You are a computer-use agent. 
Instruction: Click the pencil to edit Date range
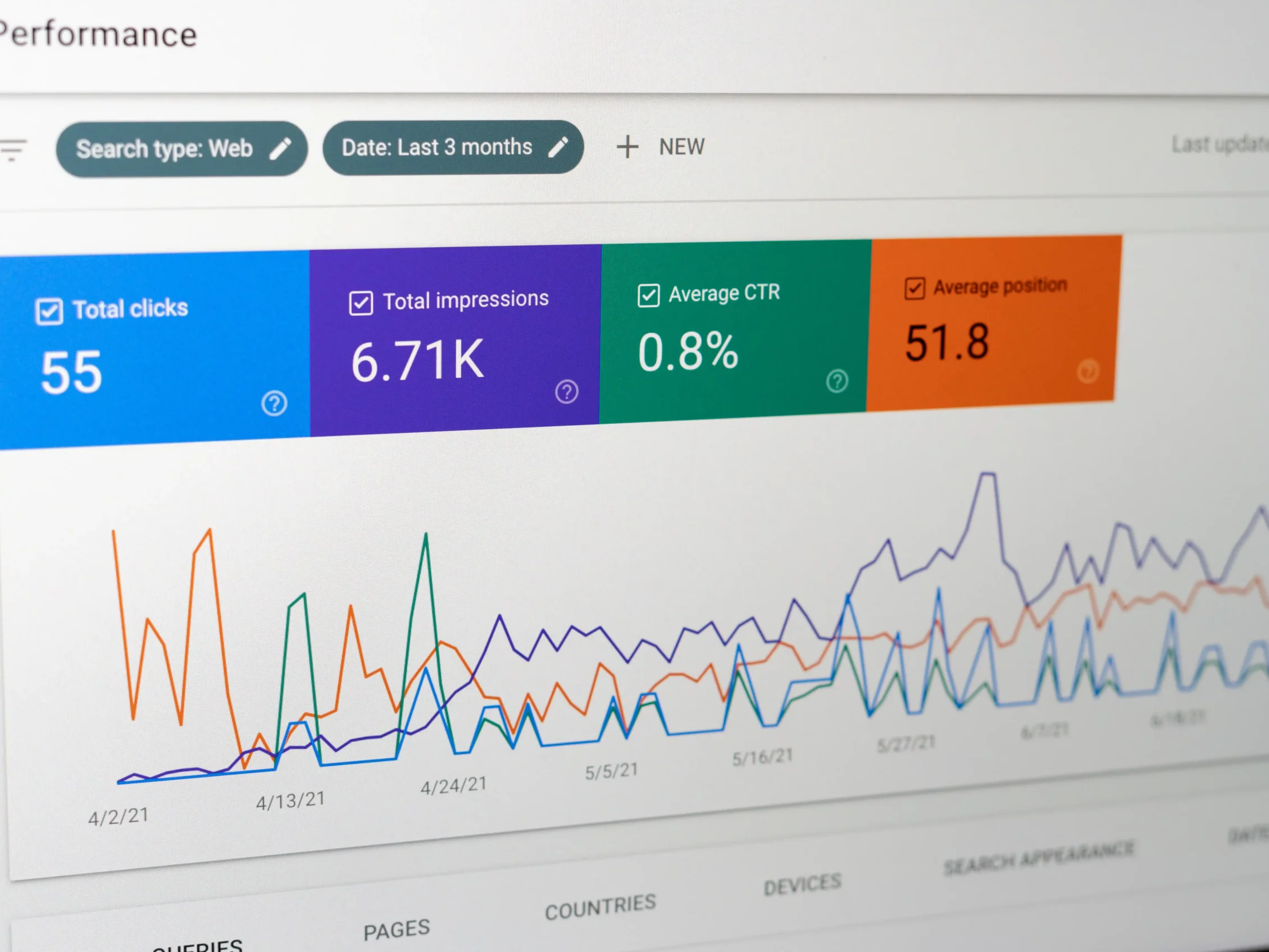pyautogui.click(x=558, y=147)
